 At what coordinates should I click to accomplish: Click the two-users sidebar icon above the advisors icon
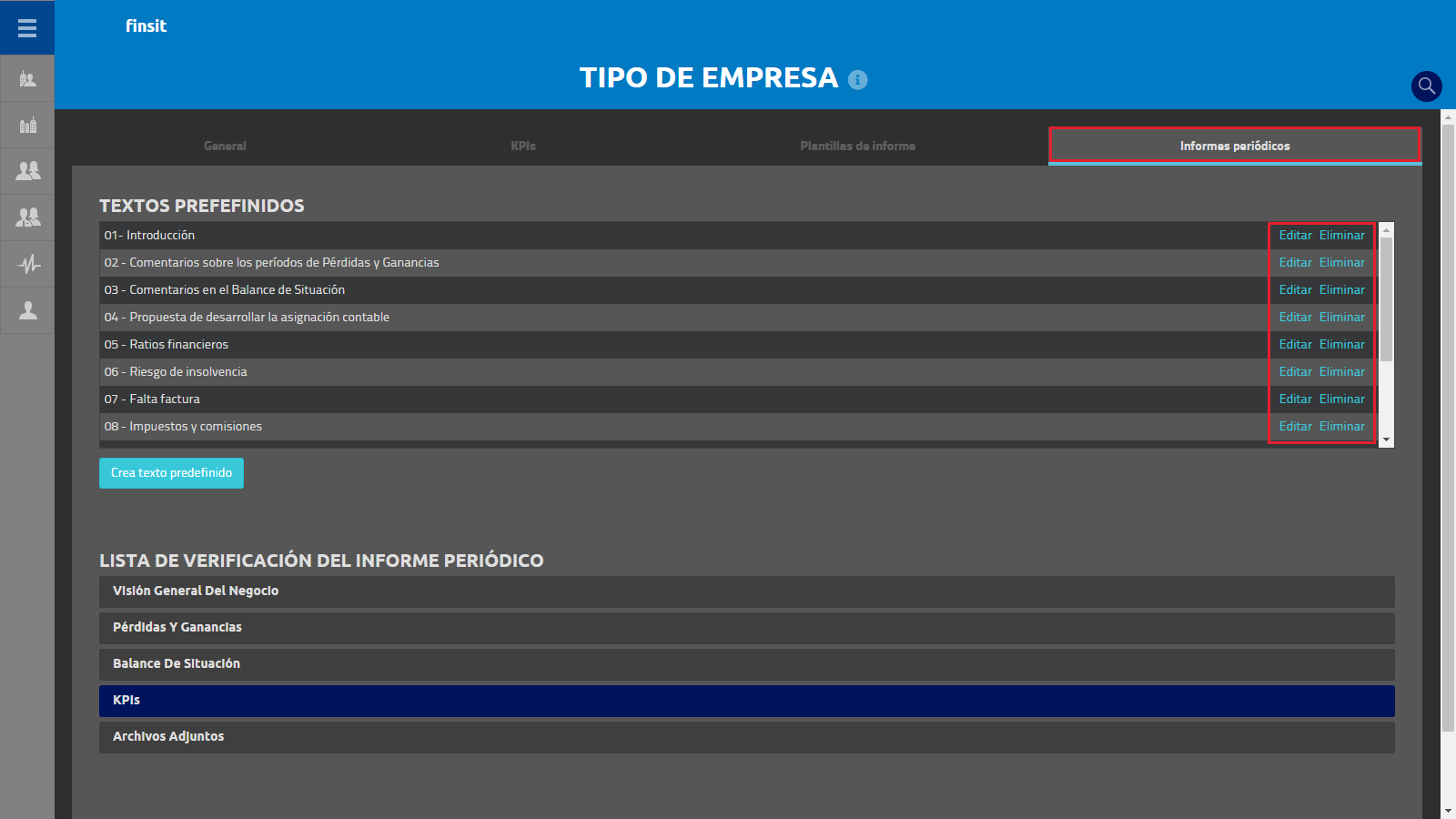tap(27, 171)
